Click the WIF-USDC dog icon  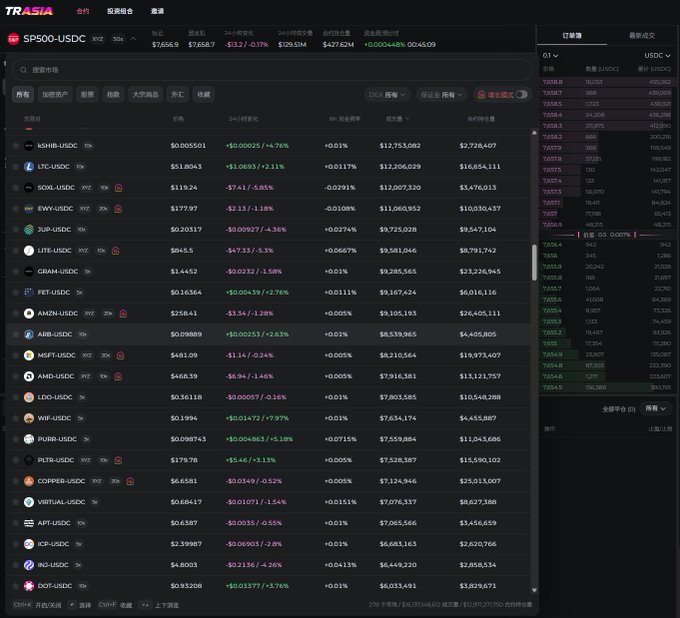click(x=29, y=418)
